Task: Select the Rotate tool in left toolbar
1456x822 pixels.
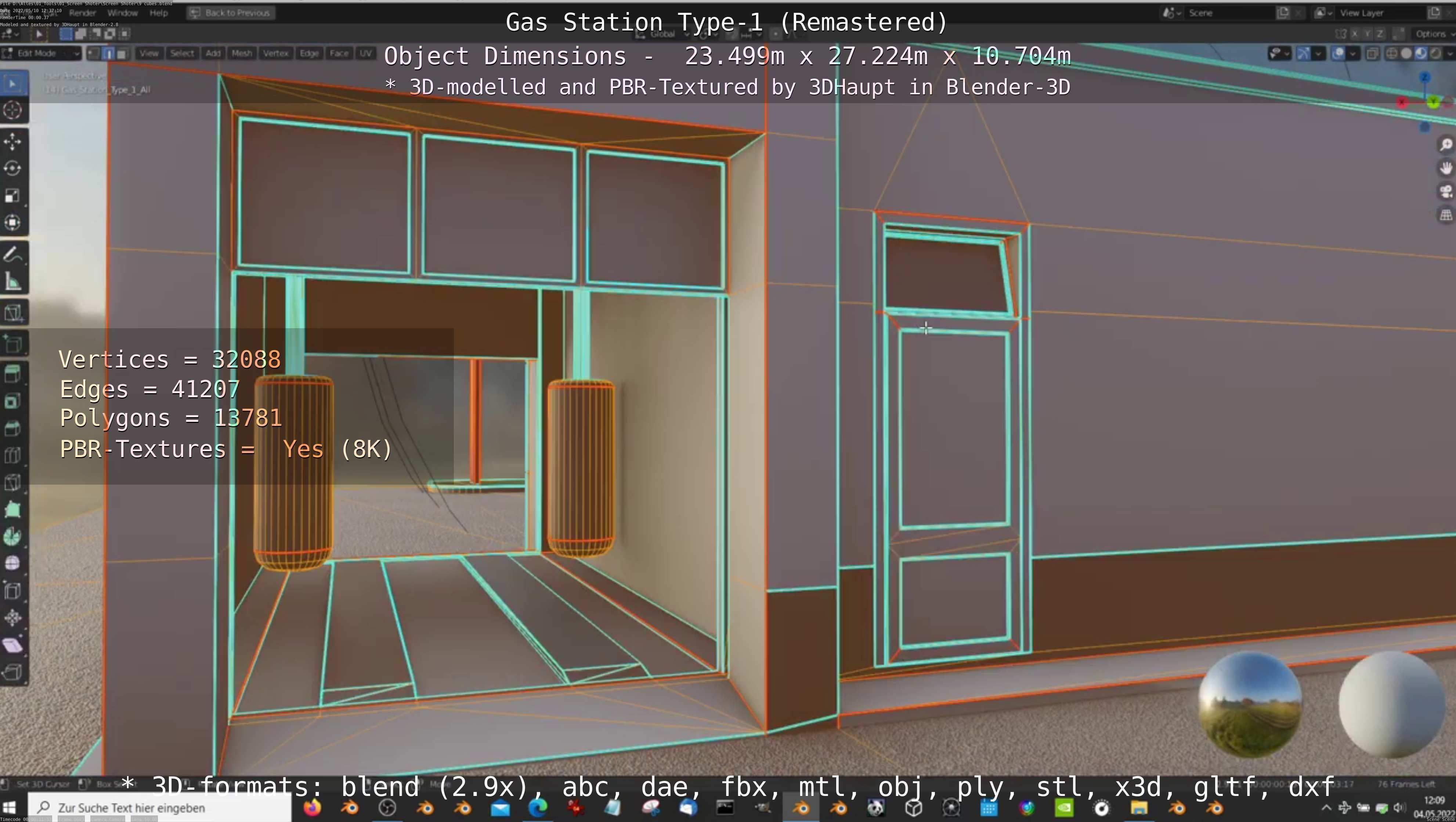Action: (x=12, y=169)
